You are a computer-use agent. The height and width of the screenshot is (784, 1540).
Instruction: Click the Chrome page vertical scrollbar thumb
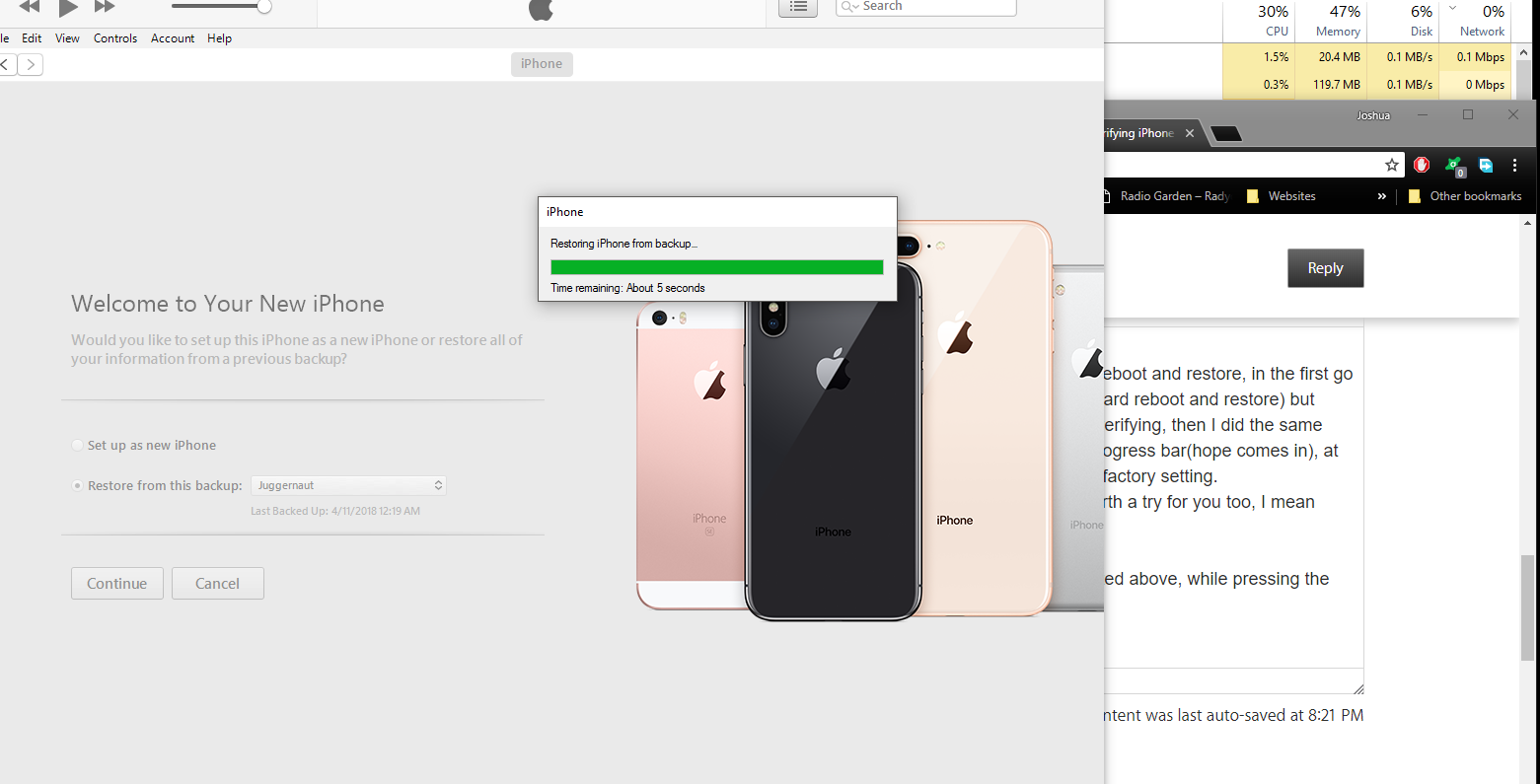click(x=1528, y=607)
